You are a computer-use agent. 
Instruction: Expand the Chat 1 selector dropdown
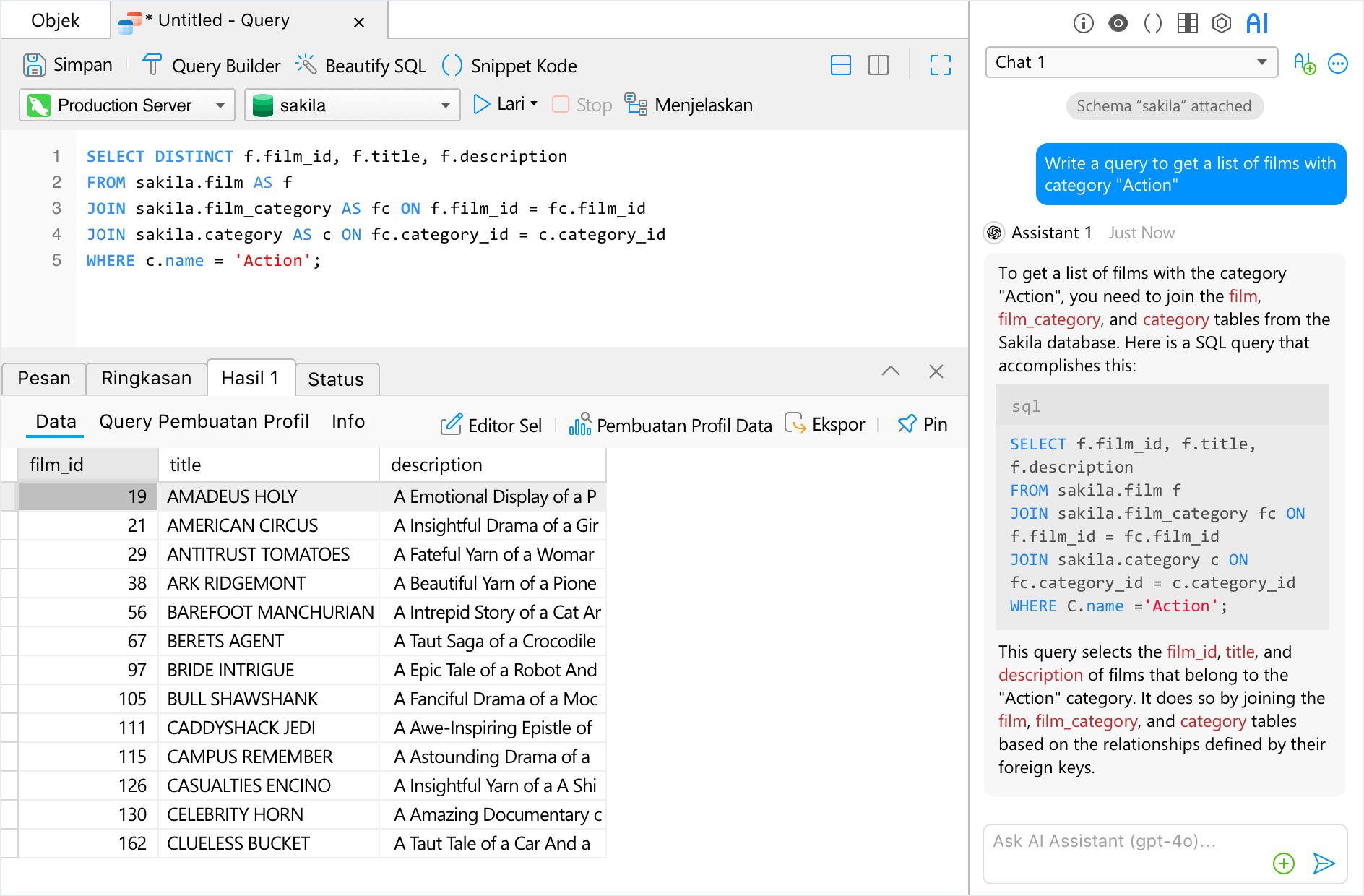coord(1131,62)
